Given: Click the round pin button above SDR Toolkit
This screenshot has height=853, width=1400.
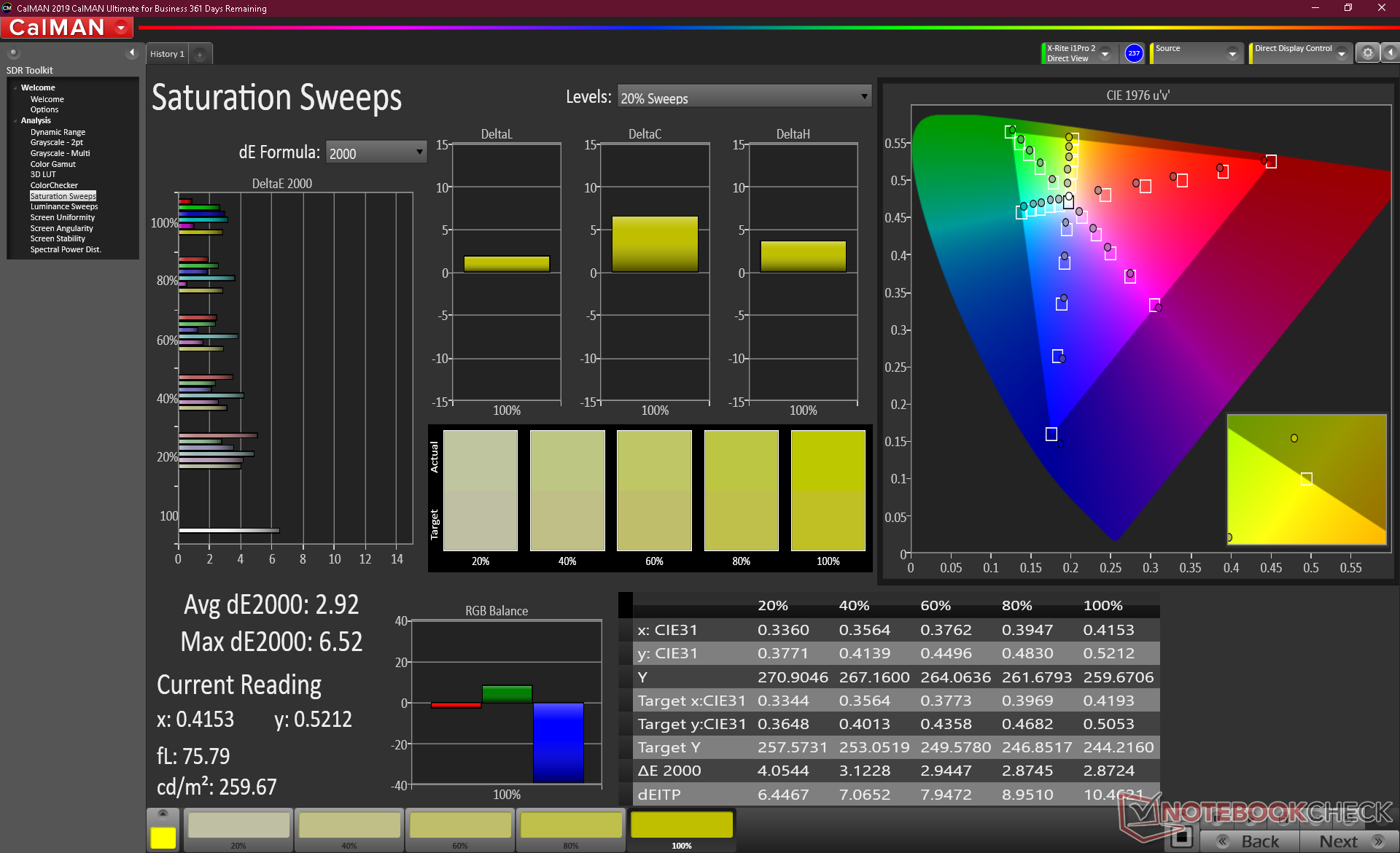Looking at the screenshot, I should coord(13,52).
